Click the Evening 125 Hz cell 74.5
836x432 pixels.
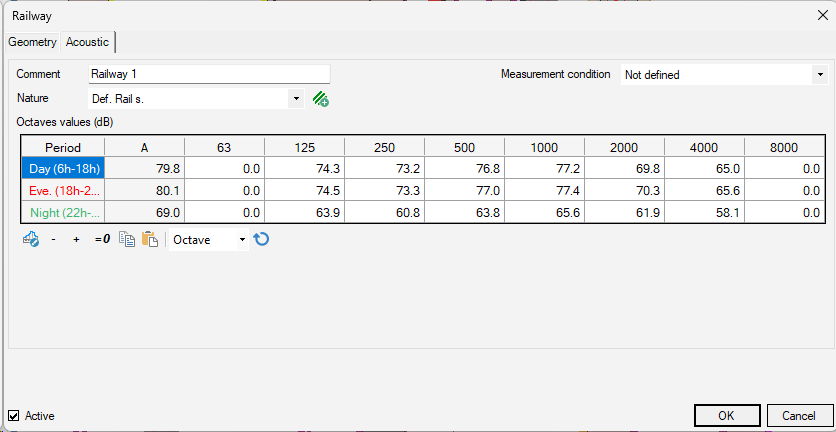coord(304,191)
